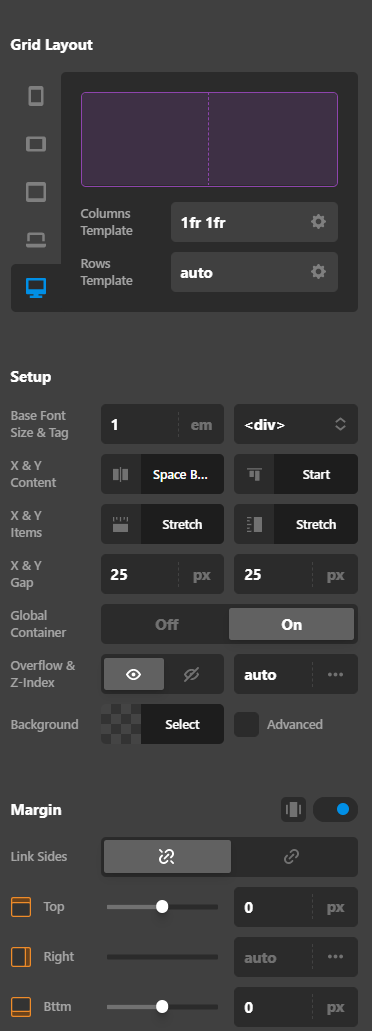The height and width of the screenshot is (1031, 372).
Task: Click the Margin box model icon
Action: click(293, 809)
